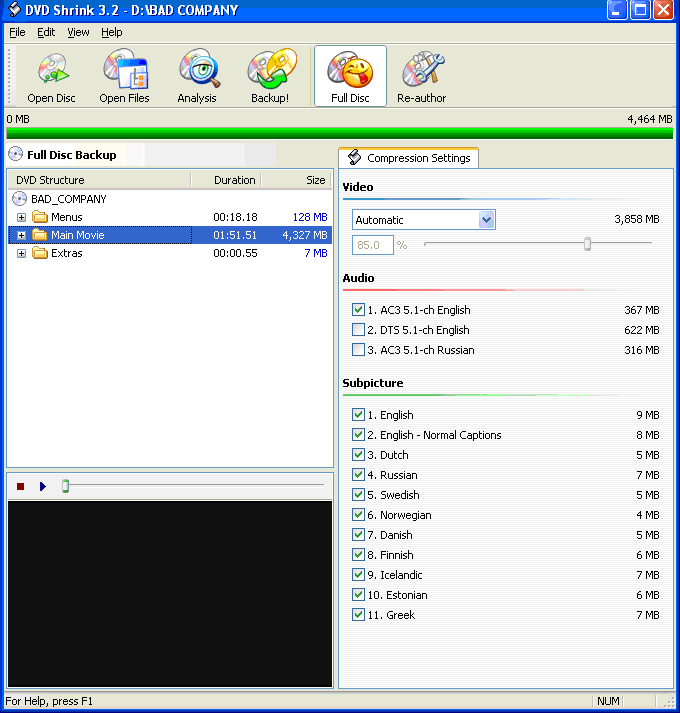The height and width of the screenshot is (713, 680).
Task: Uncheck Dutch subpicture
Action: pos(358,455)
